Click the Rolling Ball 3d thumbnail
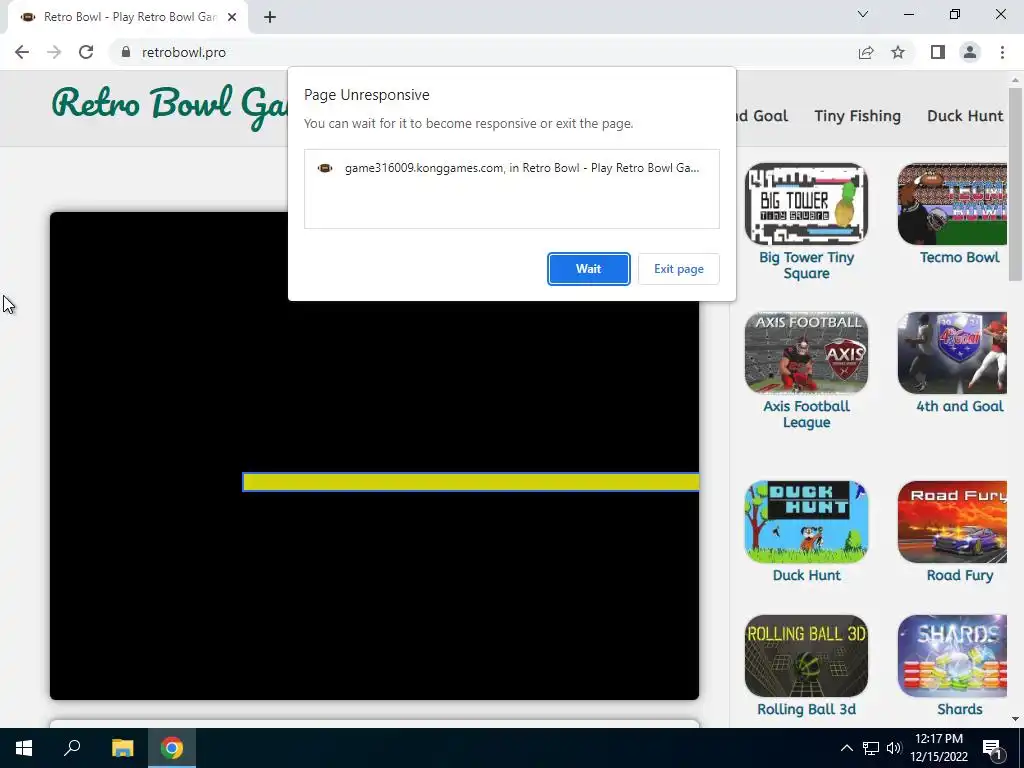Viewport: 1024px width, 768px height. point(807,656)
